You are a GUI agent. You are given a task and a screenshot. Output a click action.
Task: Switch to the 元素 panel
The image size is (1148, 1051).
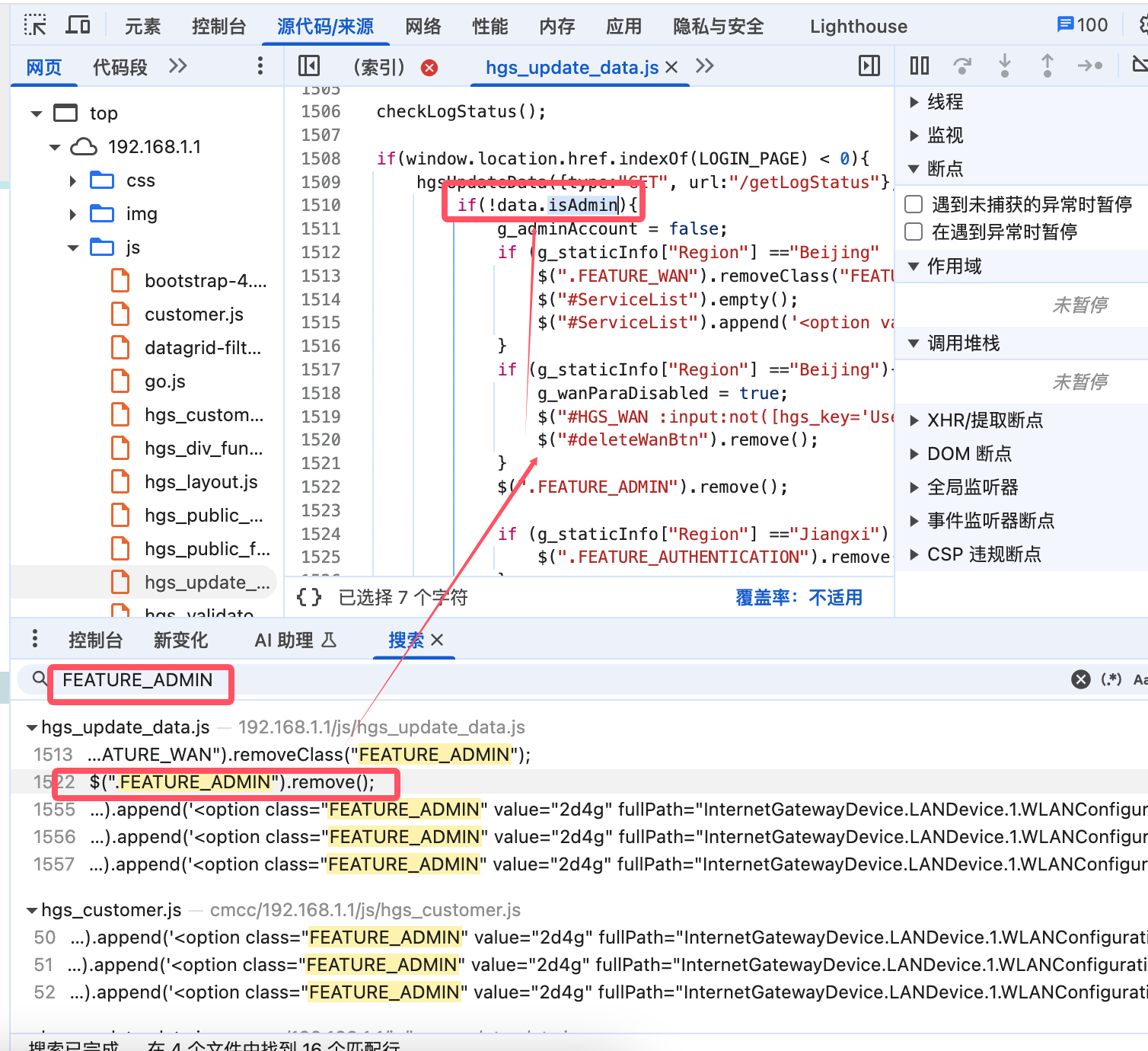pos(143,26)
